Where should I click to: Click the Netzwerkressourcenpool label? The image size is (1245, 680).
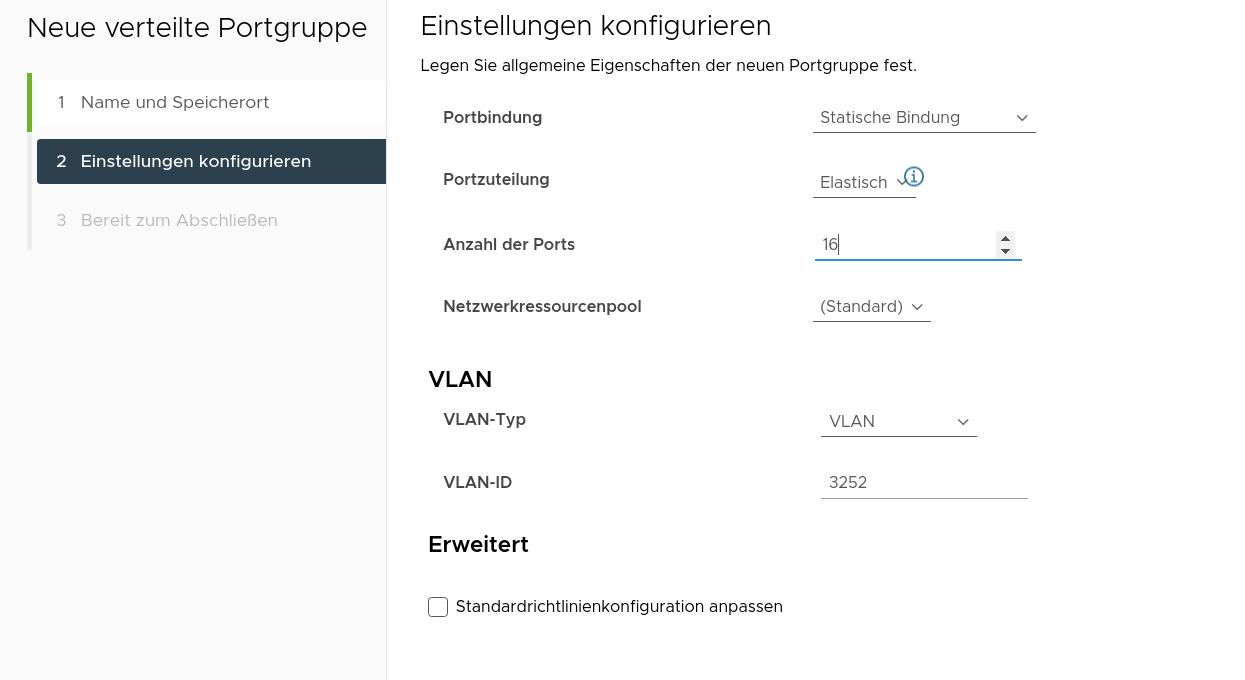point(542,307)
